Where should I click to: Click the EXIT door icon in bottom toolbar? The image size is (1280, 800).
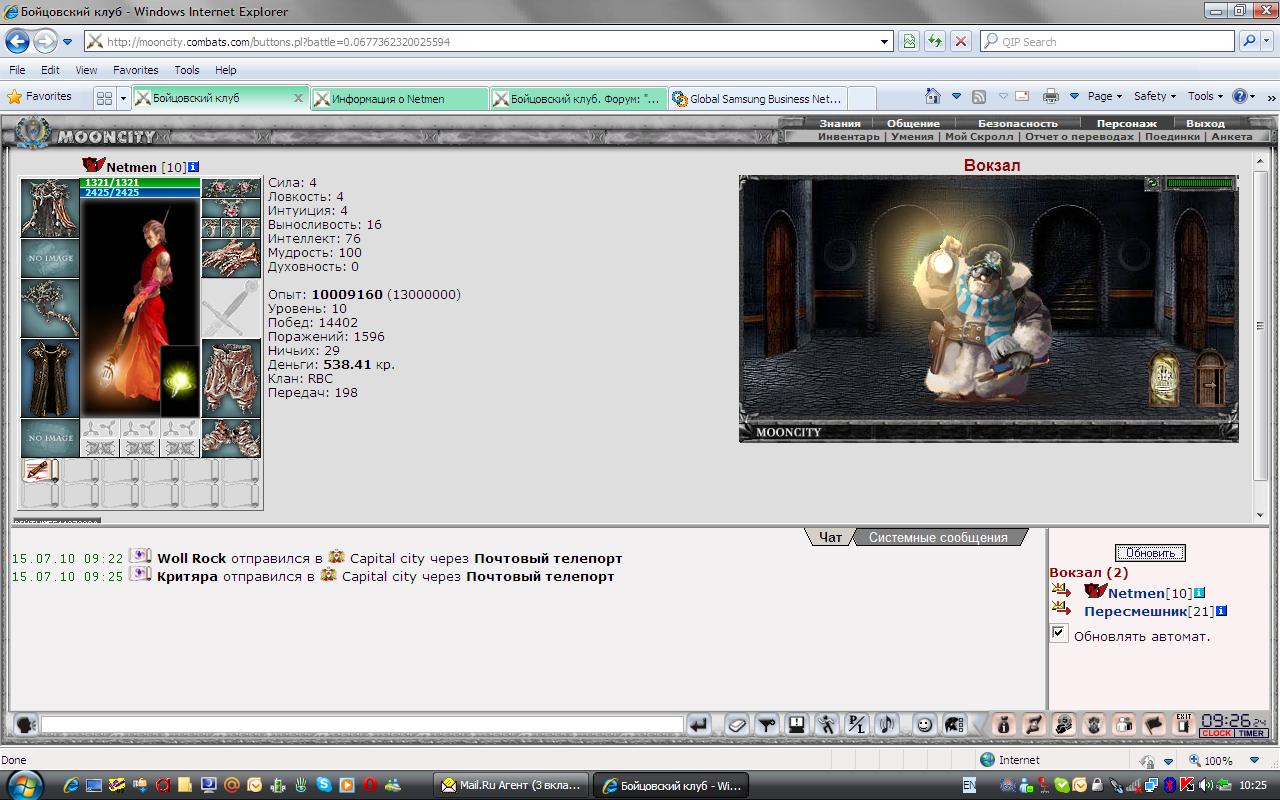click(1184, 725)
